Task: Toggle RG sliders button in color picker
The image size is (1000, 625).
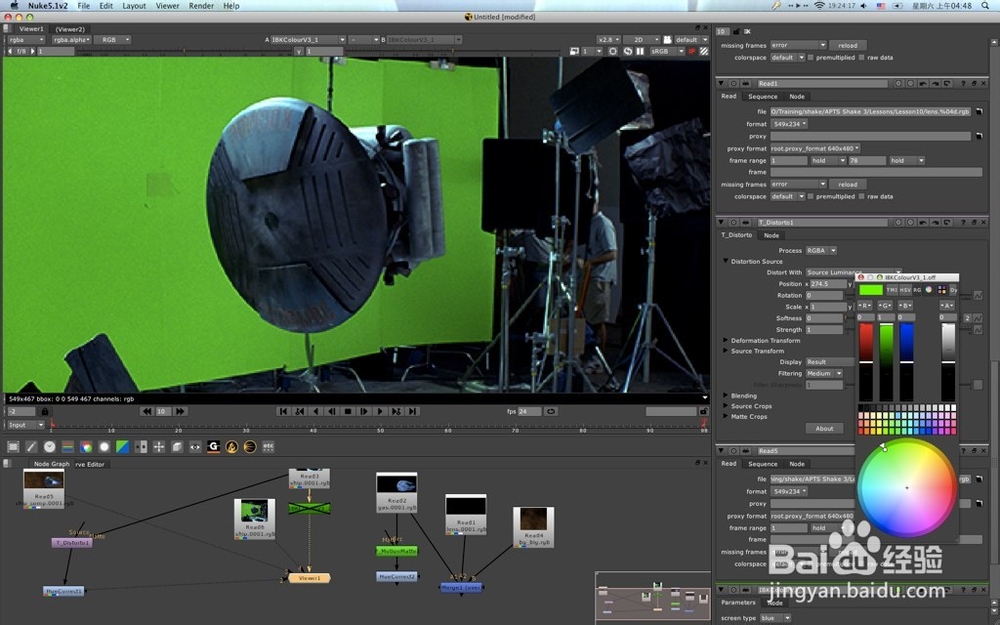Action: point(917,290)
